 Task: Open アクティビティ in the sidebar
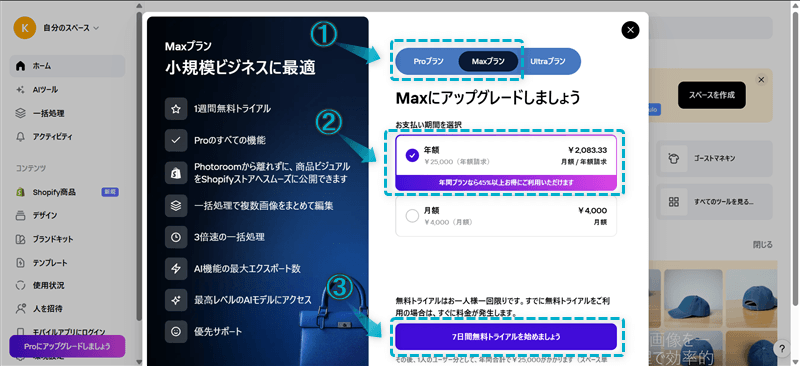(x=67, y=137)
